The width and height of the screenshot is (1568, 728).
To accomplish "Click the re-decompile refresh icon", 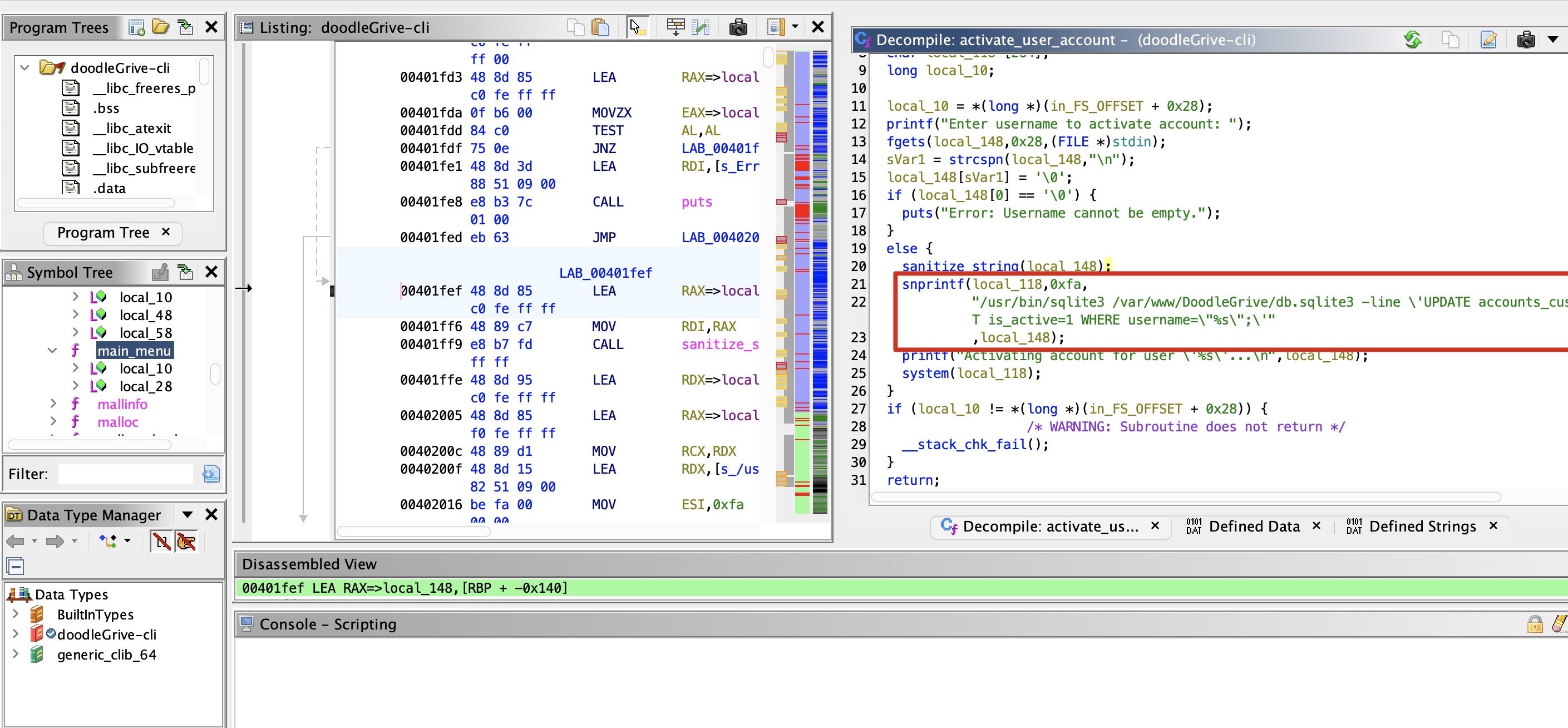I will [x=1412, y=40].
